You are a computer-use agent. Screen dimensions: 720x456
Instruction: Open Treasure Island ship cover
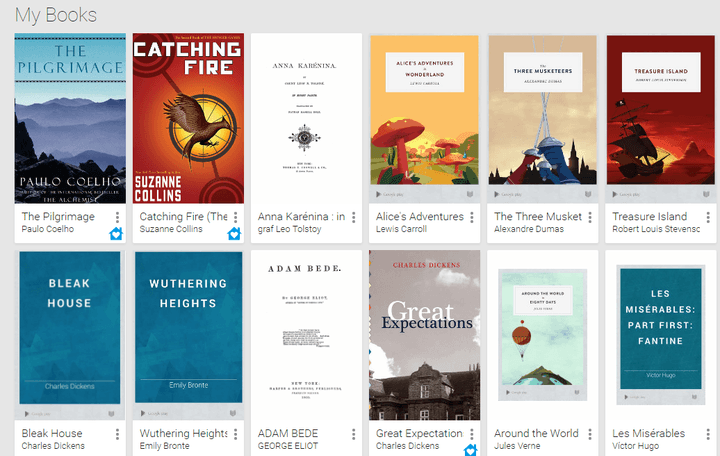661,118
